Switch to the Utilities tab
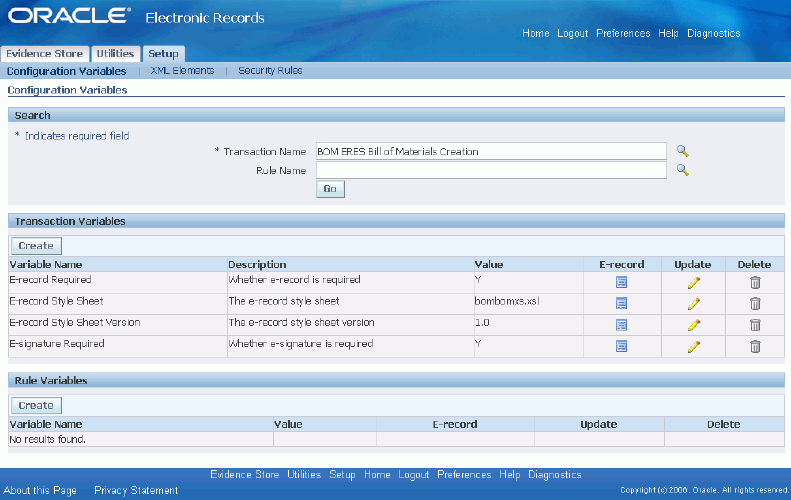The height and width of the screenshot is (500, 791). pos(116,53)
